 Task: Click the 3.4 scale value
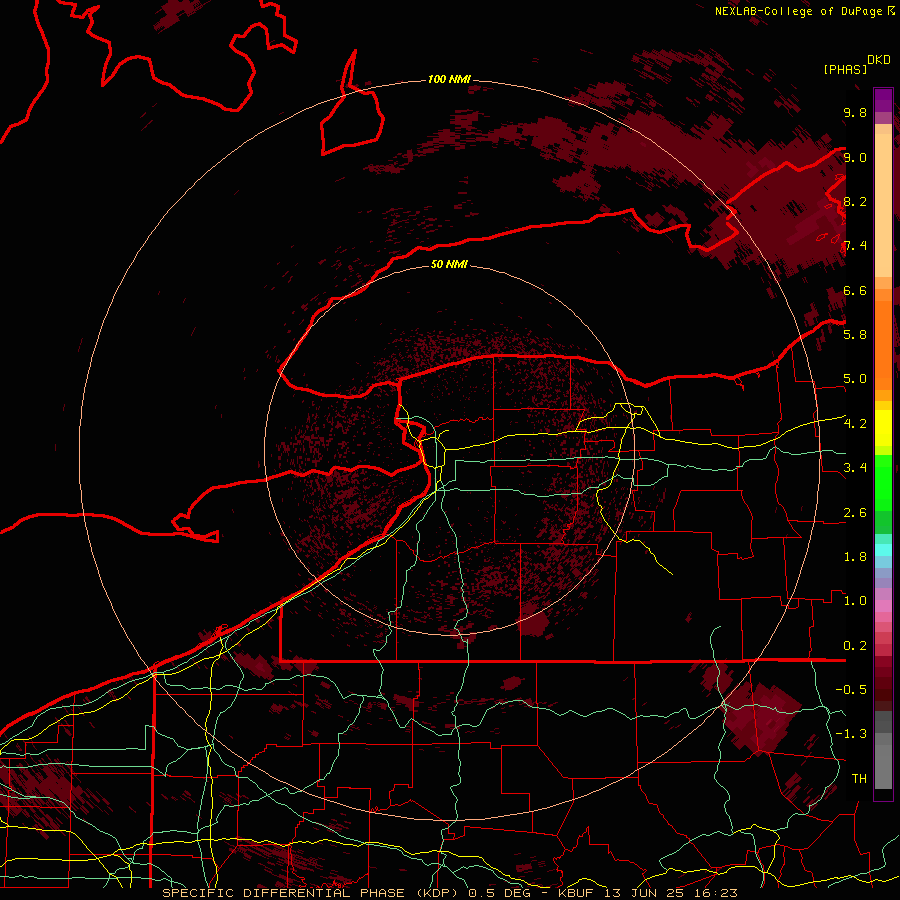[x=855, y=468]
